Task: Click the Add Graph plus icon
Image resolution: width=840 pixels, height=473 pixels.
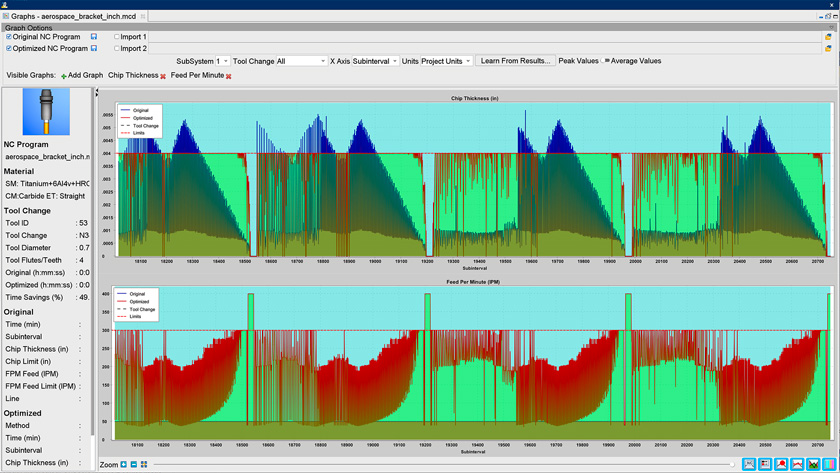Action: click(x=64, y=76)
